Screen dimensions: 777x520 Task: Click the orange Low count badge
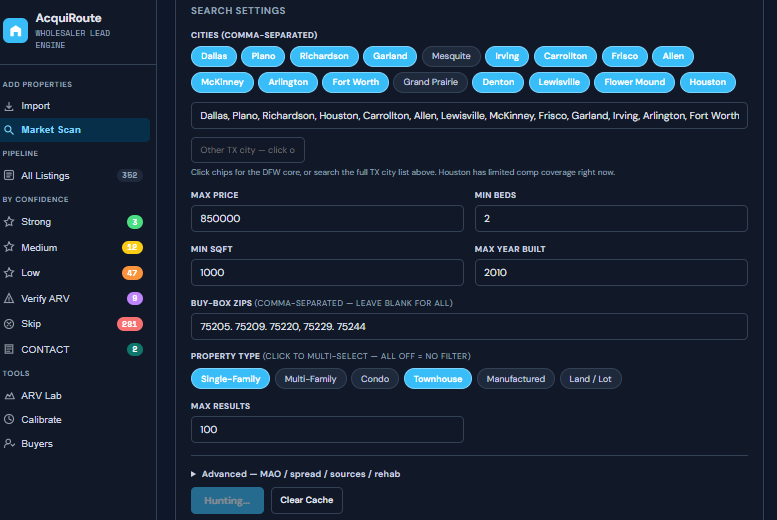132,273
